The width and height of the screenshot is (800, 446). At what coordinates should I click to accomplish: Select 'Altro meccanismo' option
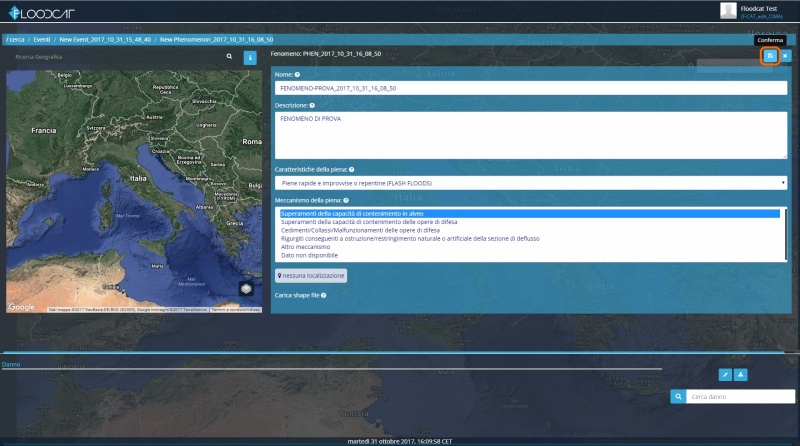[305, 247]
